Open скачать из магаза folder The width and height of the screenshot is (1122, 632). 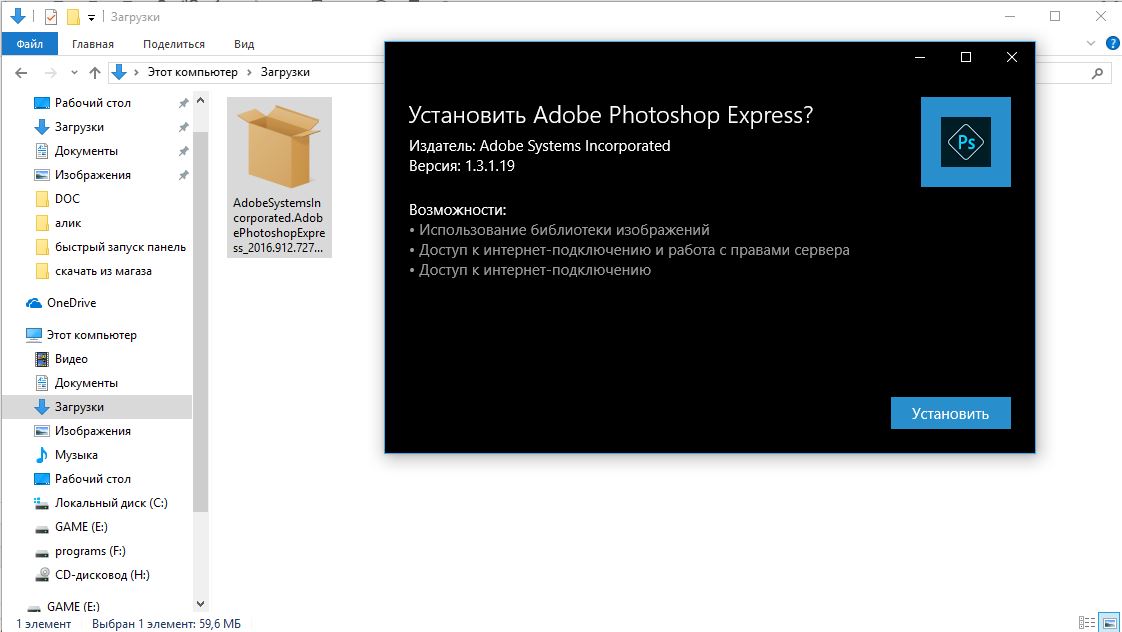click(x=103, y=271)
